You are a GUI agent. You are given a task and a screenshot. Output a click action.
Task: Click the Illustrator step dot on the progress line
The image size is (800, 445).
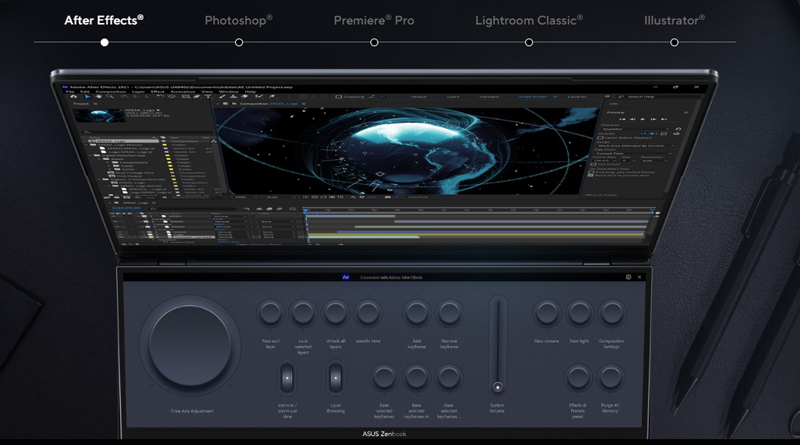point(674,42)
